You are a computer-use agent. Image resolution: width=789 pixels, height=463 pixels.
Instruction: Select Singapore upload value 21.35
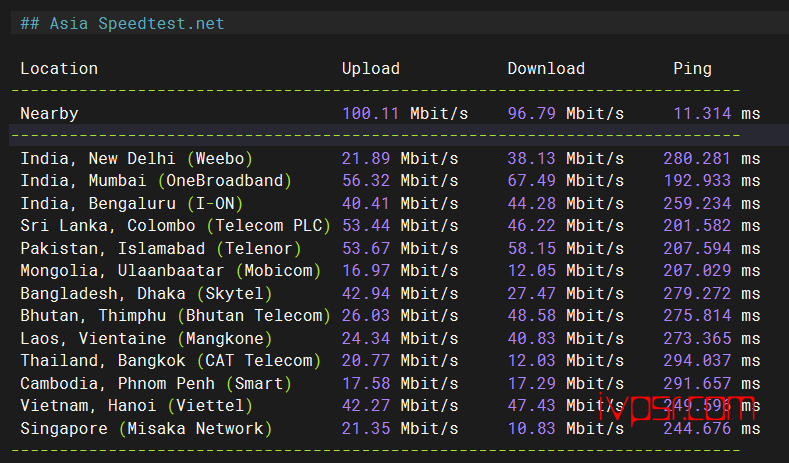(366, 429)
